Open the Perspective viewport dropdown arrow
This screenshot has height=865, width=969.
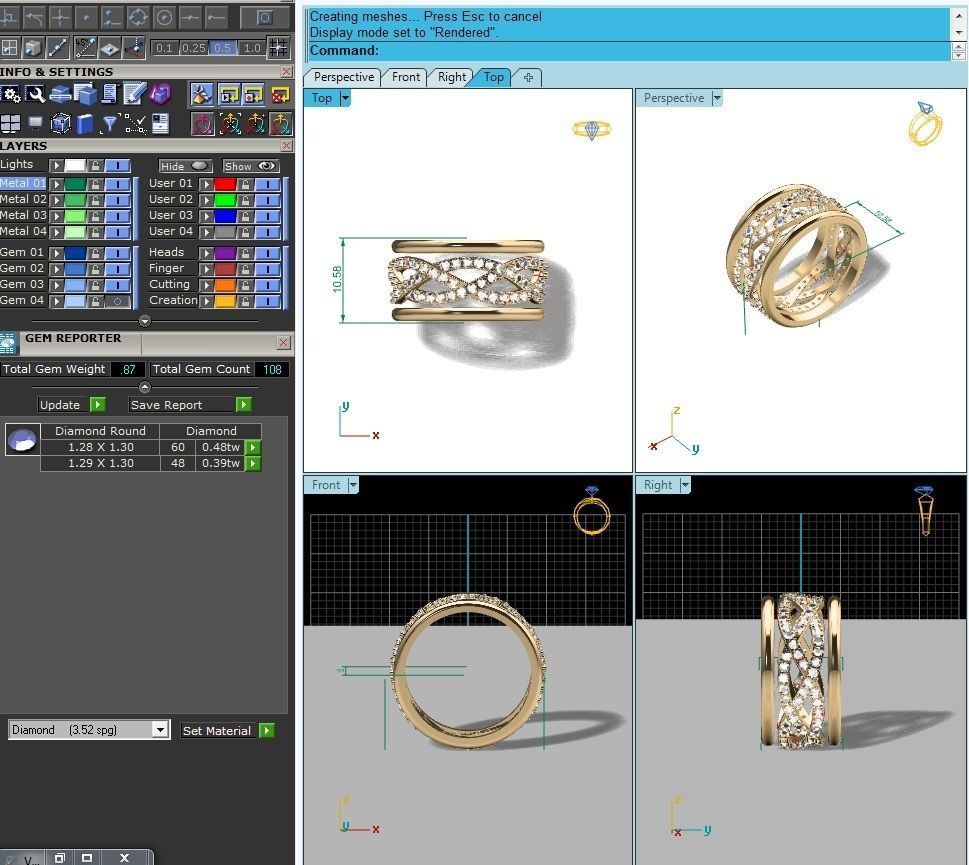pyautogui.click(x=717, y=98)
